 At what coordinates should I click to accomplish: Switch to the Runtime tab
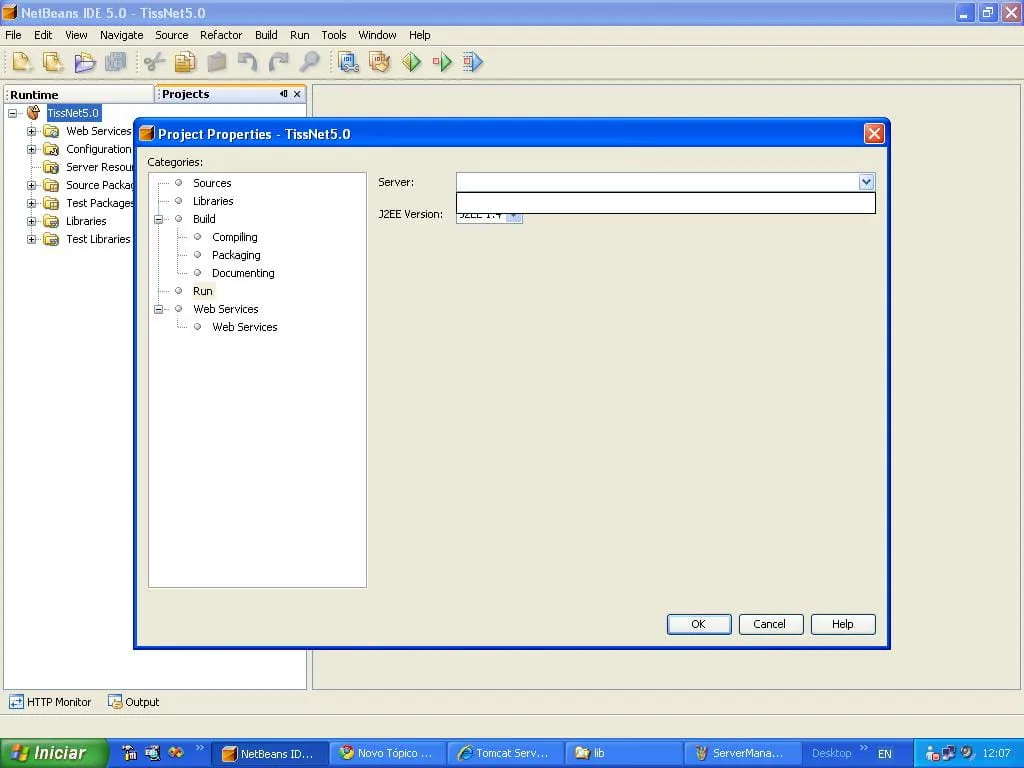pyautogui.click(x=35, y=95)
